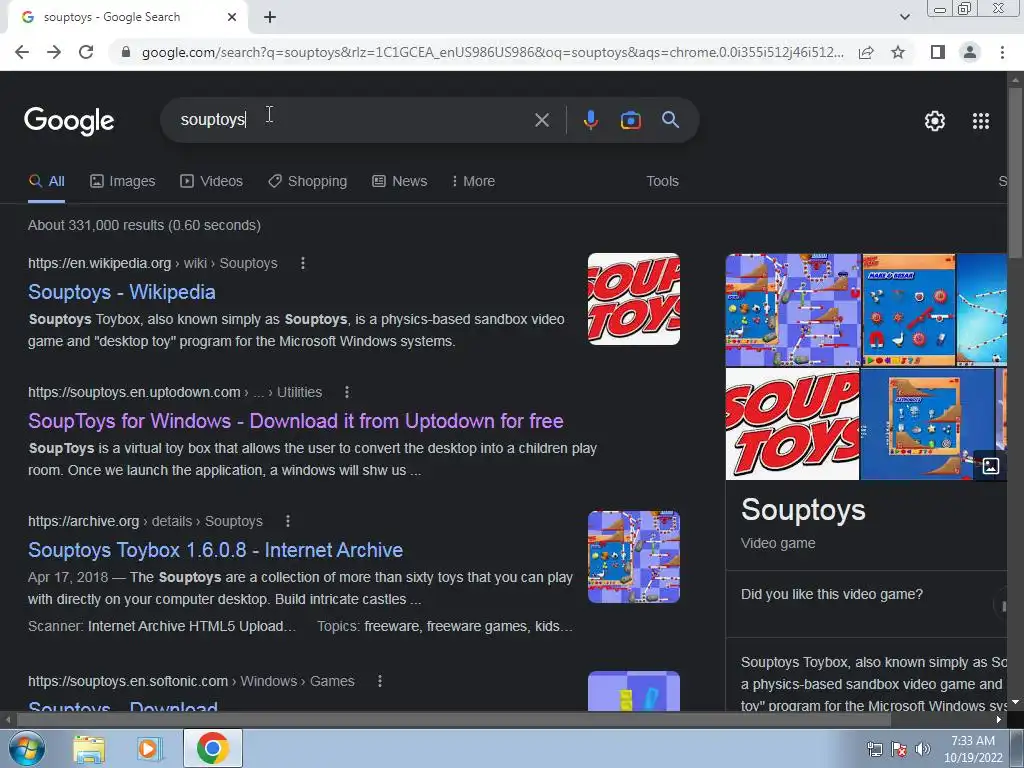Open options for the archive.org result
The width and height of the screenshot is (1024, 768).
288,521
